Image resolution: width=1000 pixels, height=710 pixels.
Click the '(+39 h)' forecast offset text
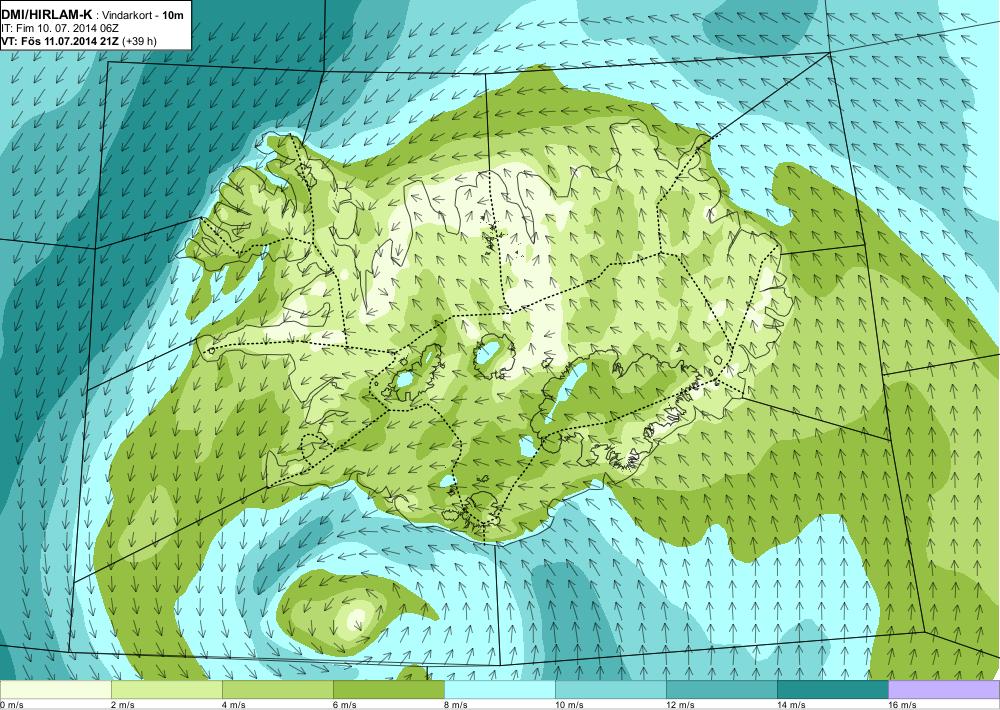pos(139,41)
